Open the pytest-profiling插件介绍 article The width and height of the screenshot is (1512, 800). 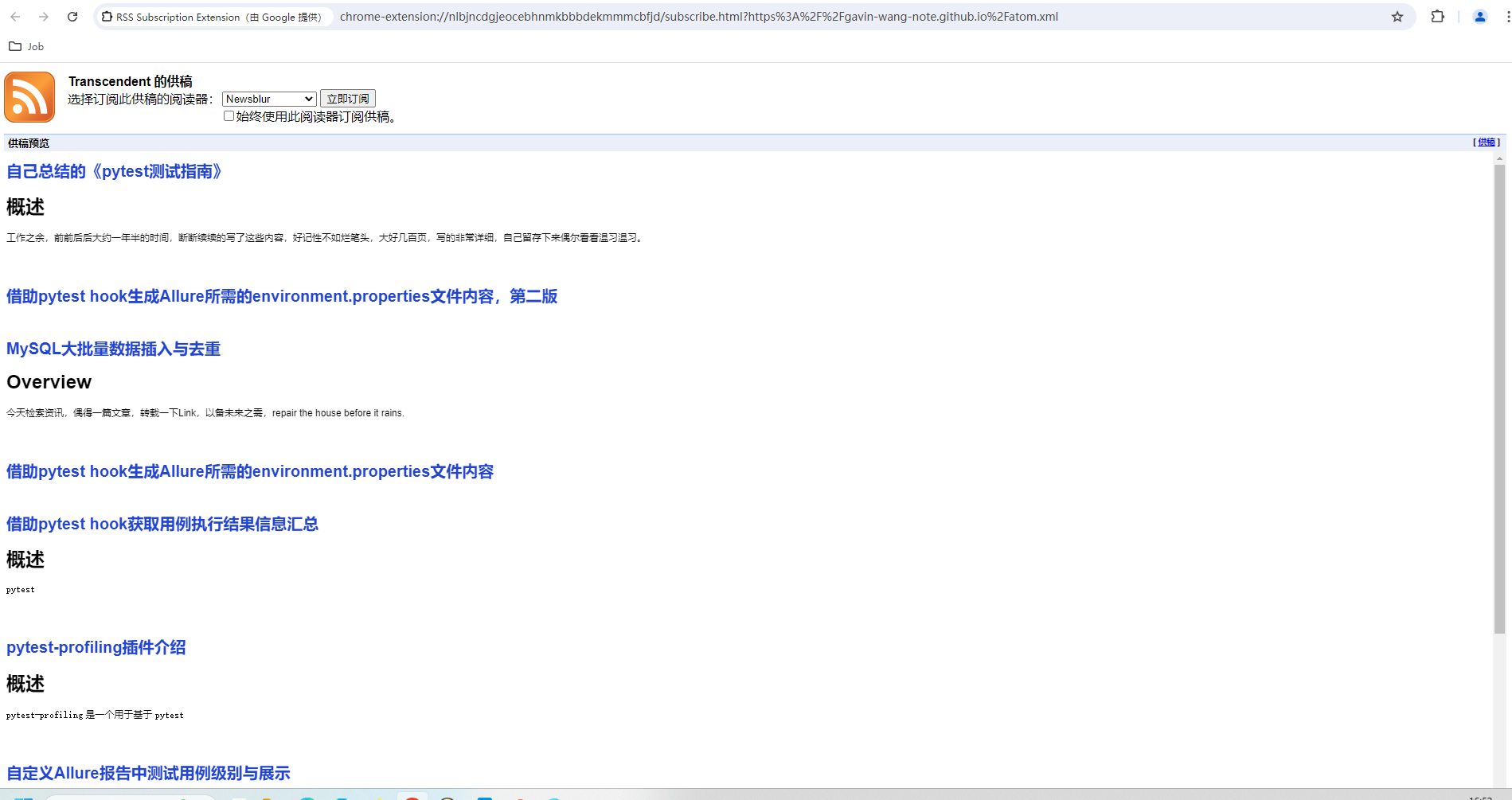point(96,647)
